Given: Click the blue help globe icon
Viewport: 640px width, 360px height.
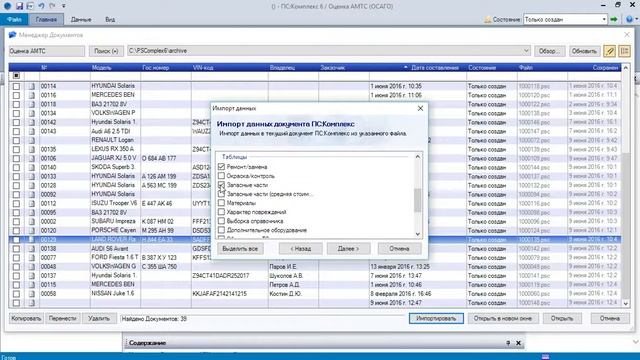Looking at the screenshot, I should click(629, 19).
